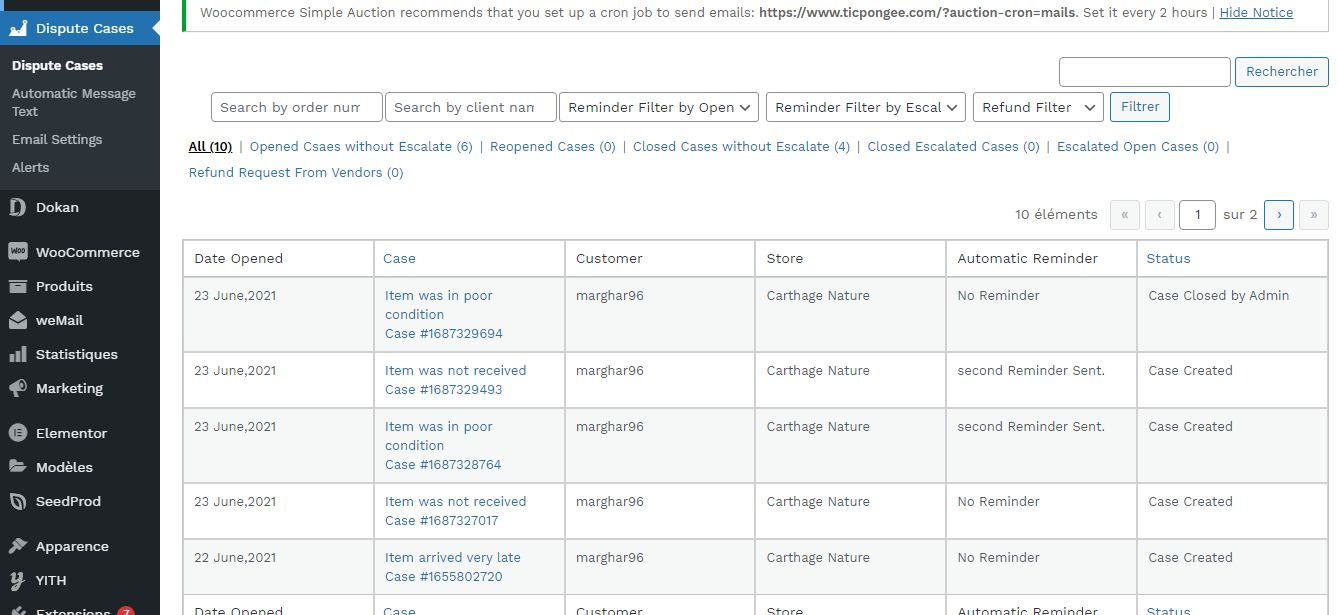Image resolution: width=1338 pixels, height=615 pixels.
Task: Filter Closed Escalated Cases (0)
Action: pyautogui.click(x=953, y=146)
